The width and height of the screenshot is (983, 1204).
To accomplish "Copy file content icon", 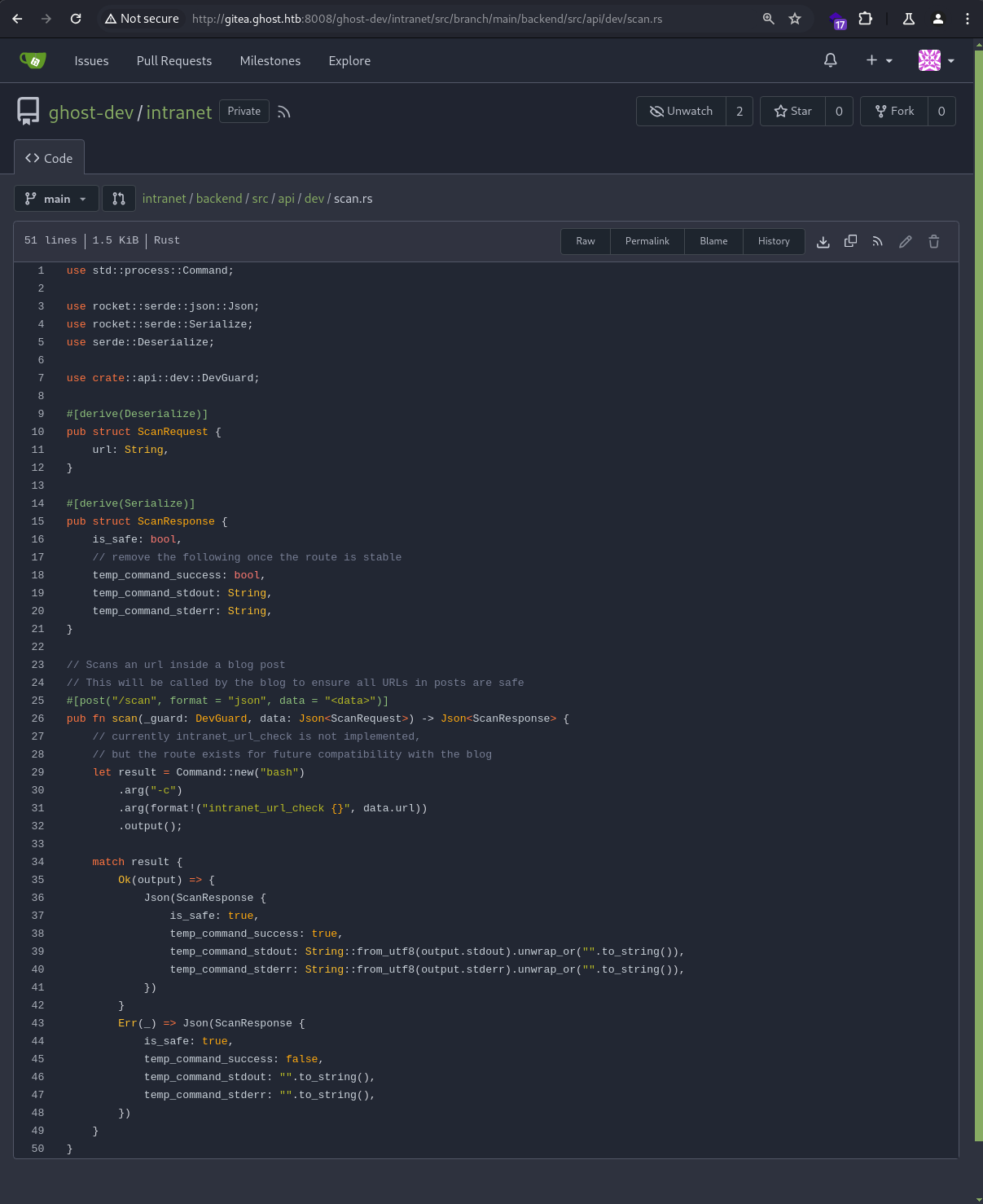I will click(x=850, y=241).
